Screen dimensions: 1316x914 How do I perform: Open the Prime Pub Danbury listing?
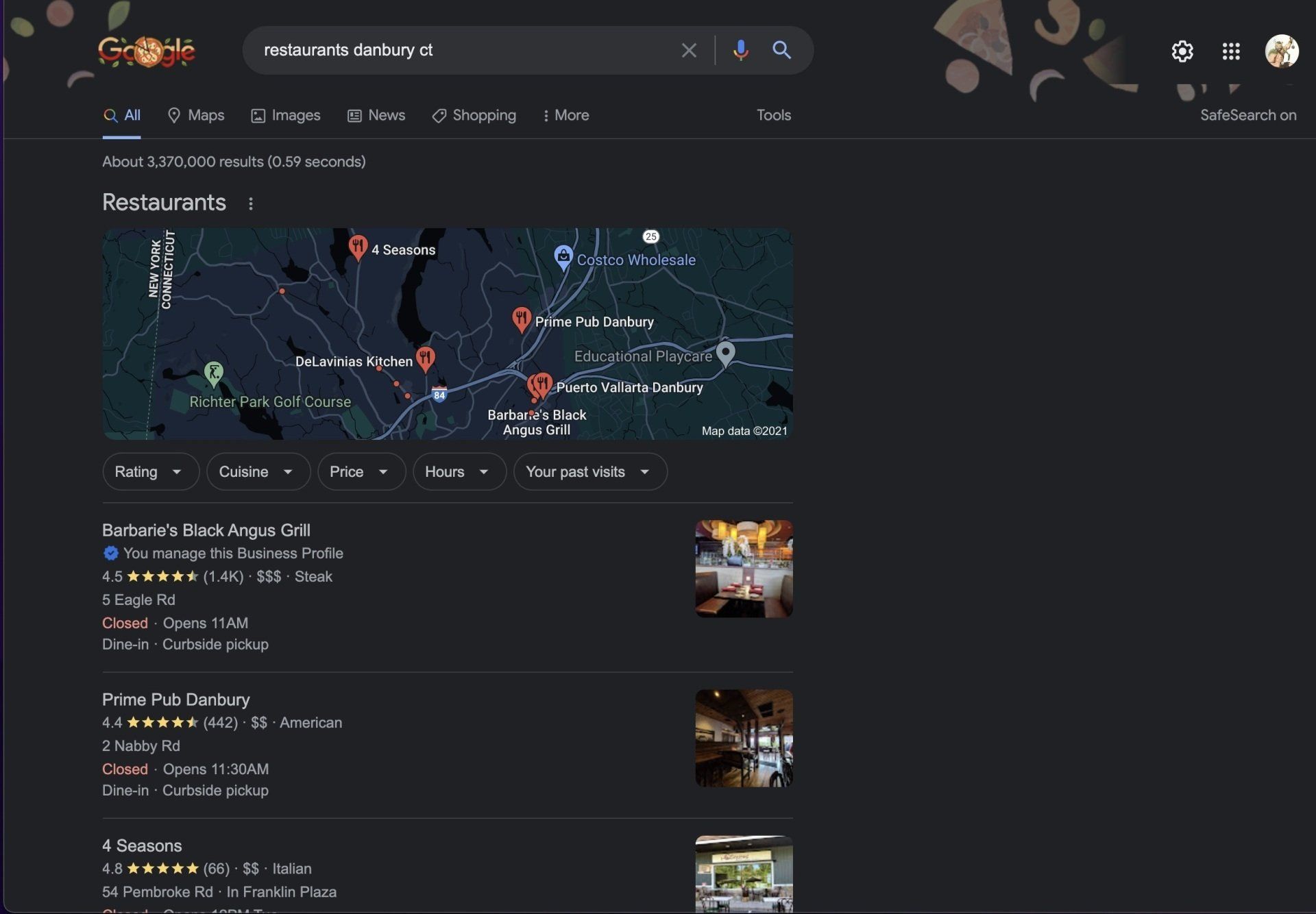tap(176, 700)
